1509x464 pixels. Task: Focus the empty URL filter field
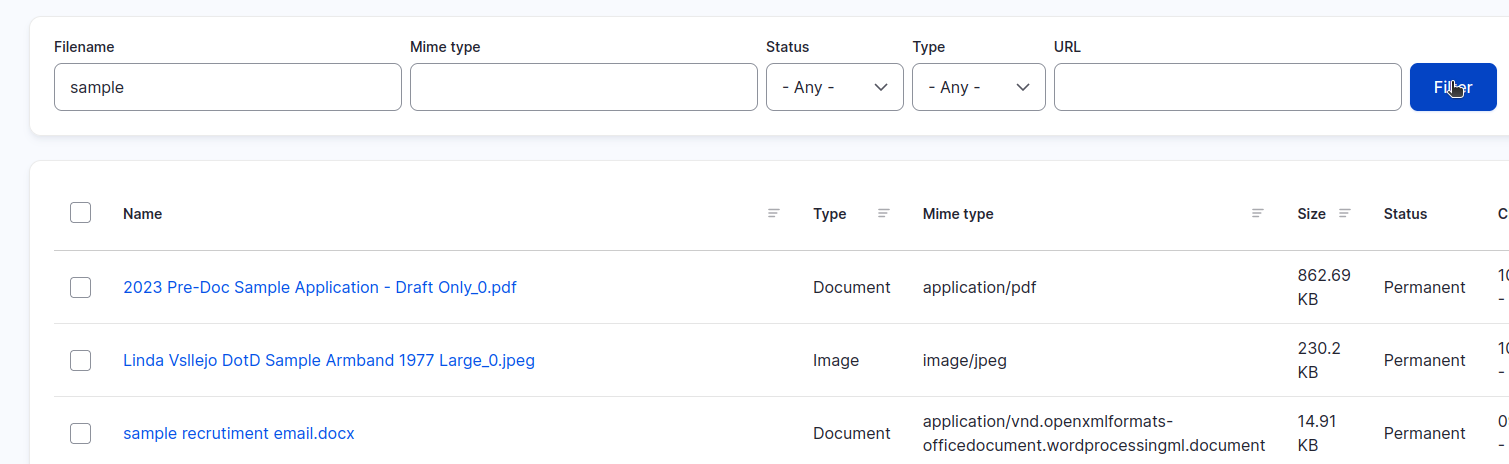pos(1228,87)
